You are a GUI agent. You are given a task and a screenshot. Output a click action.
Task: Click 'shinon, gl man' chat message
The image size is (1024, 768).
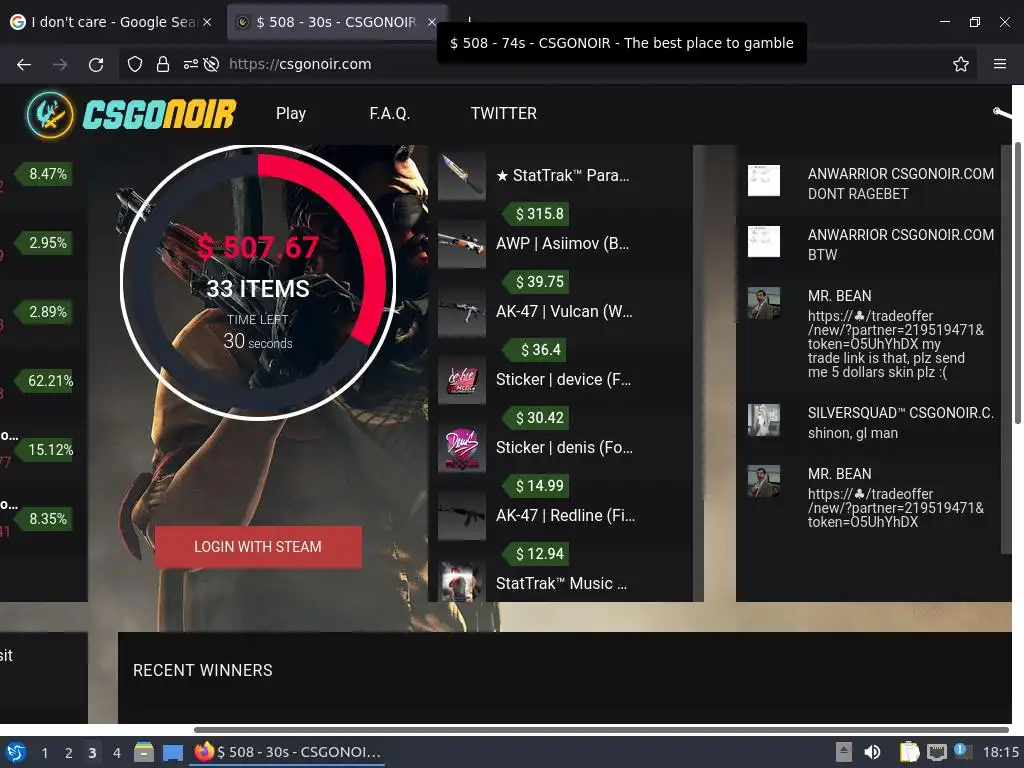pos(852,433)
